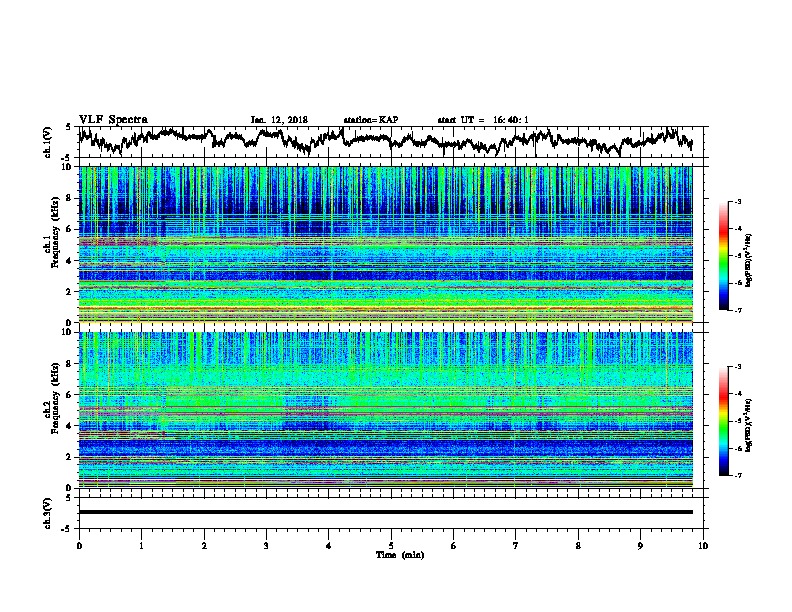Viewport: 792px width, 612px height.
Task: Click the ch.1 spectrogram panel
Action: (385, 244)
